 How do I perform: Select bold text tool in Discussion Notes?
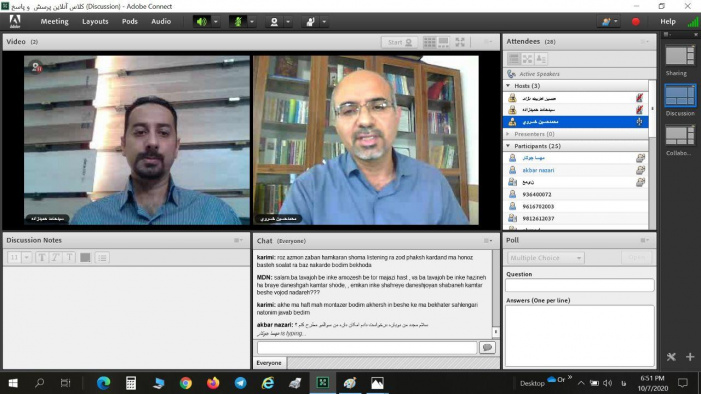42,258
